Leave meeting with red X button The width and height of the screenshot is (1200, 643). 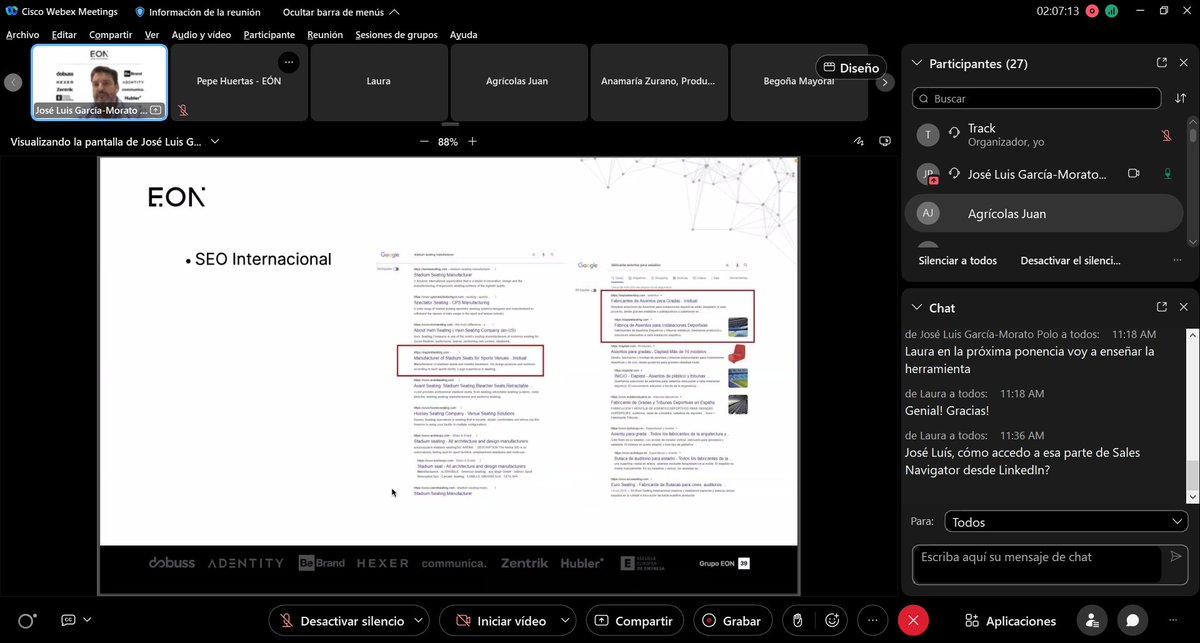tap(912, 621)
